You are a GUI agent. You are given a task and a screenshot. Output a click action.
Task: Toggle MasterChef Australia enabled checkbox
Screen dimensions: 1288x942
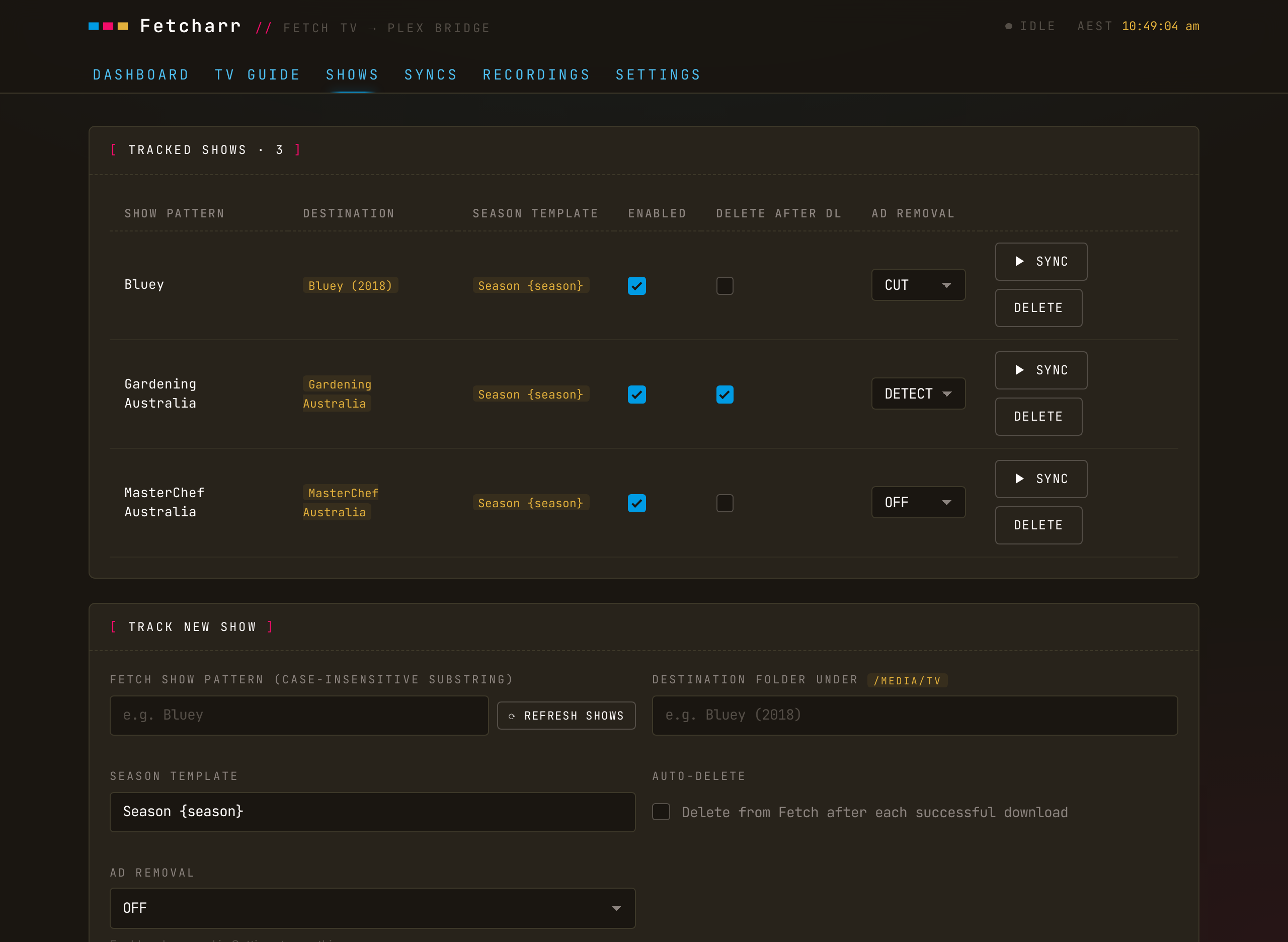[637, 503]
